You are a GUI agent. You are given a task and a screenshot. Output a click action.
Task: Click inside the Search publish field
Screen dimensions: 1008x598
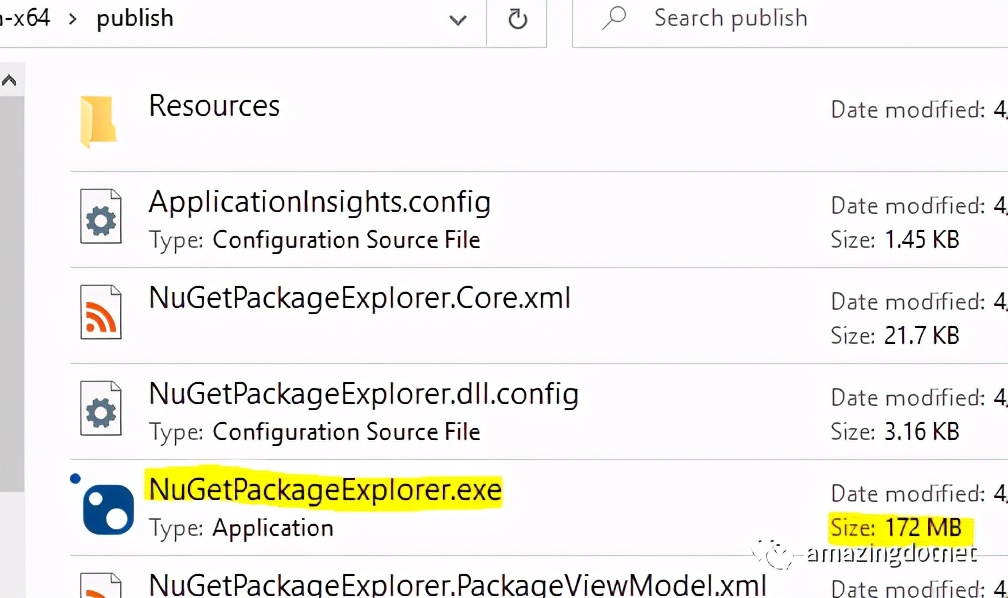[x=790, y=23]
